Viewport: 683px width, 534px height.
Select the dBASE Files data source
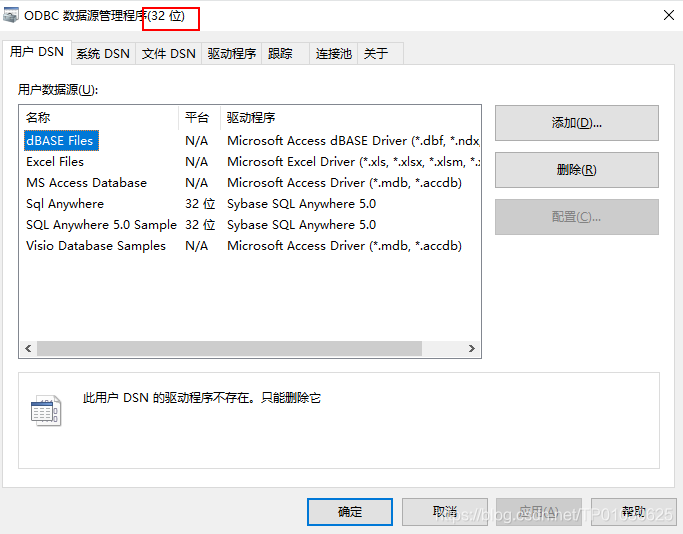point(61,141)
